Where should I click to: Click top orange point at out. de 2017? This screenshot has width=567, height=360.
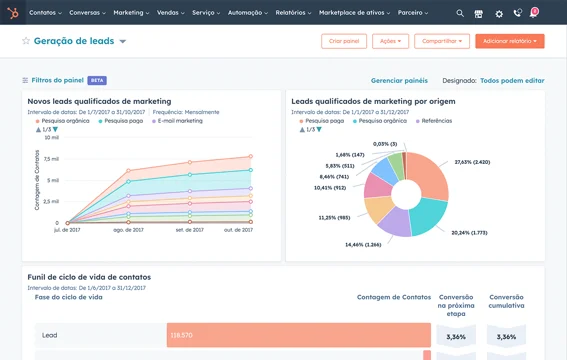click(x=250, y=157)
